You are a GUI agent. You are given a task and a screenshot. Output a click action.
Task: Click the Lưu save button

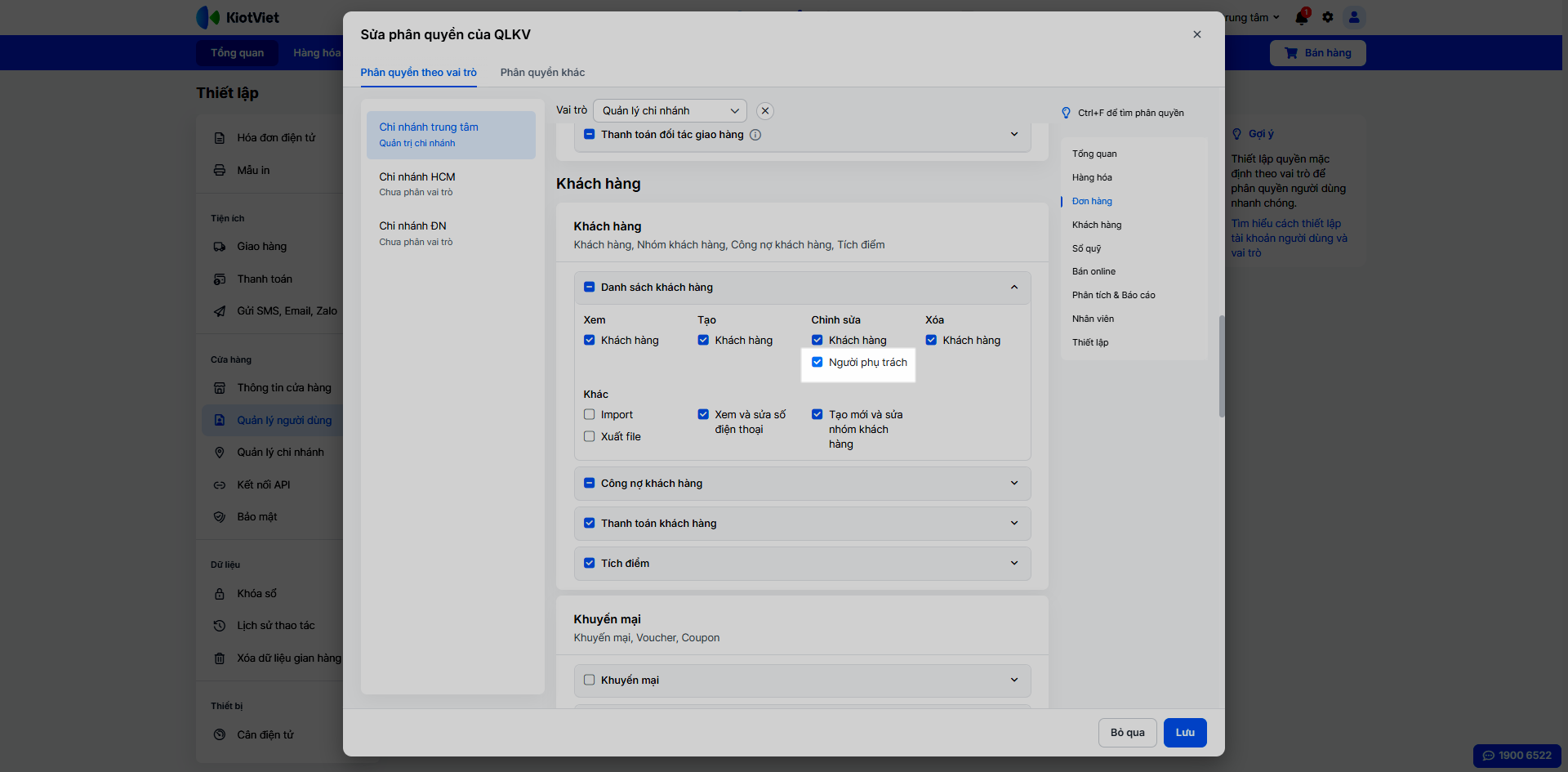[x=1185, y=733]
